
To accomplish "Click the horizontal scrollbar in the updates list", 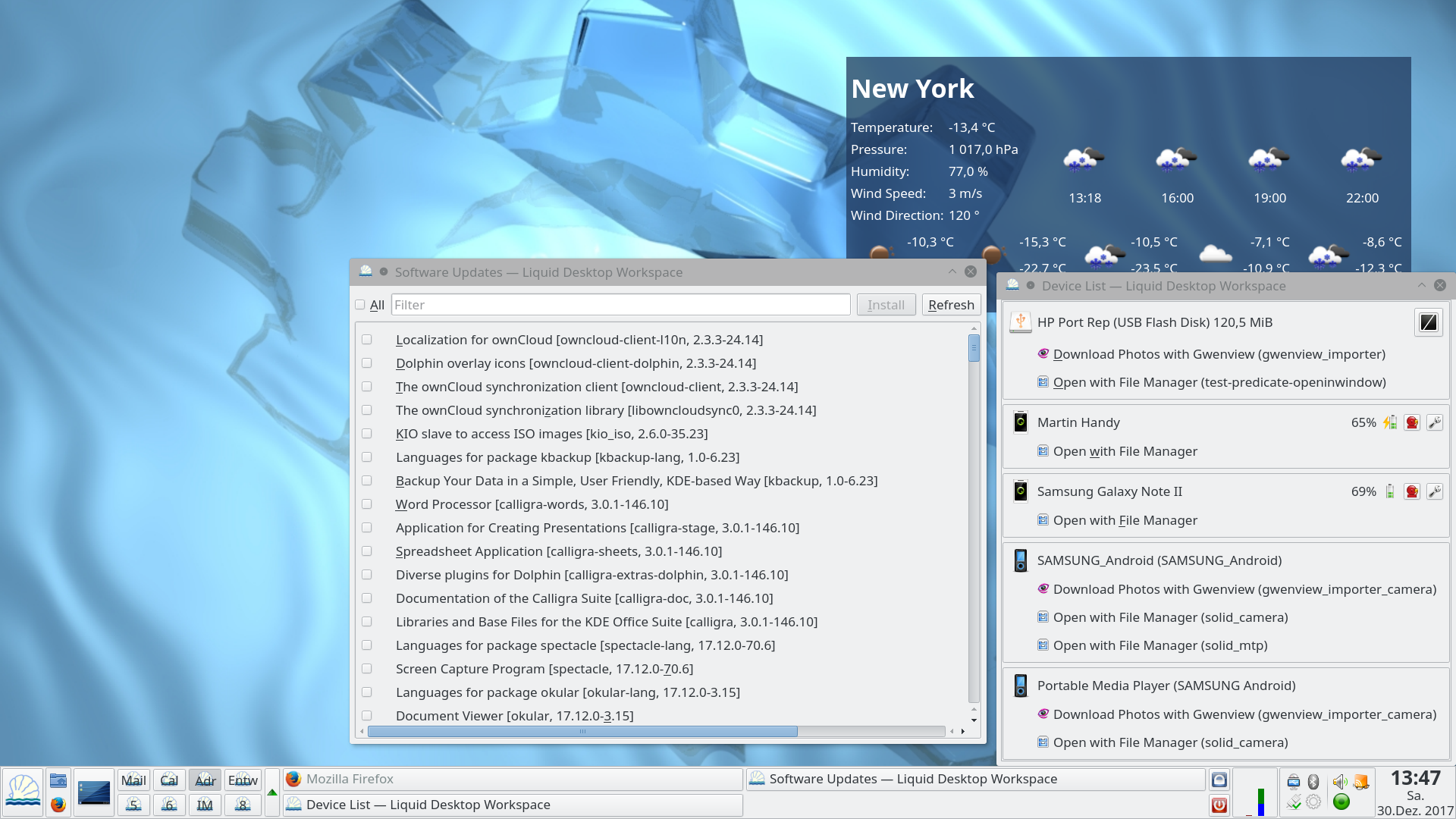I will [582, 732].
